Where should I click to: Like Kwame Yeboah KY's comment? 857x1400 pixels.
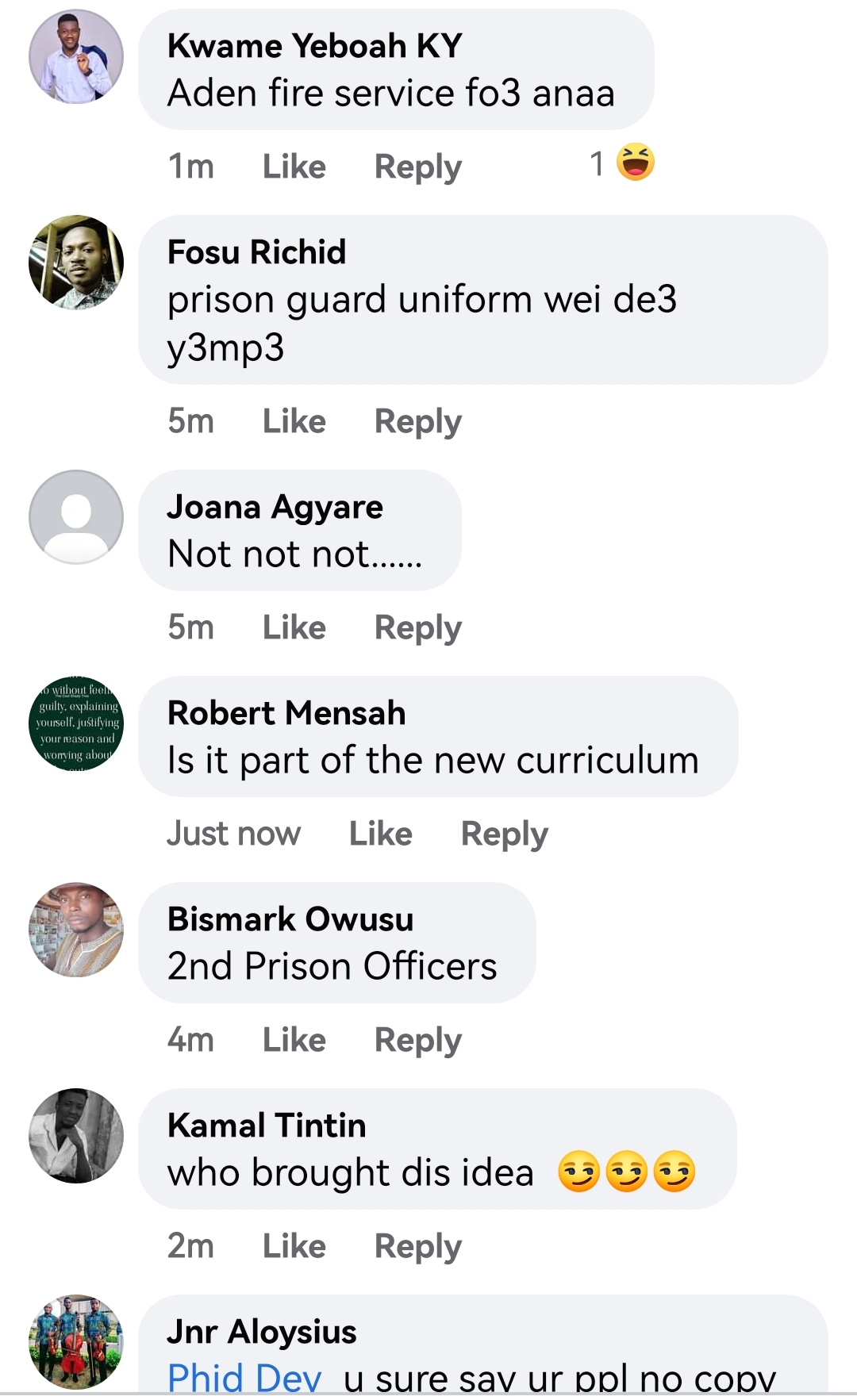[x=294, y=167]
